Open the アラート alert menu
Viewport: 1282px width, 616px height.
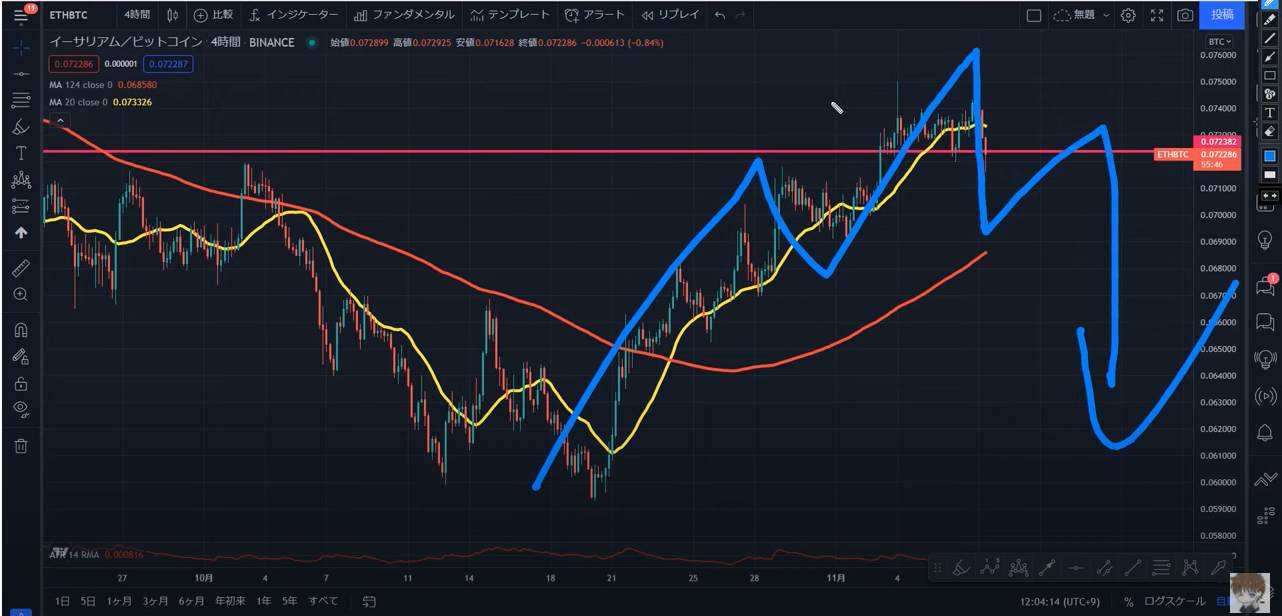pos(594,15)
